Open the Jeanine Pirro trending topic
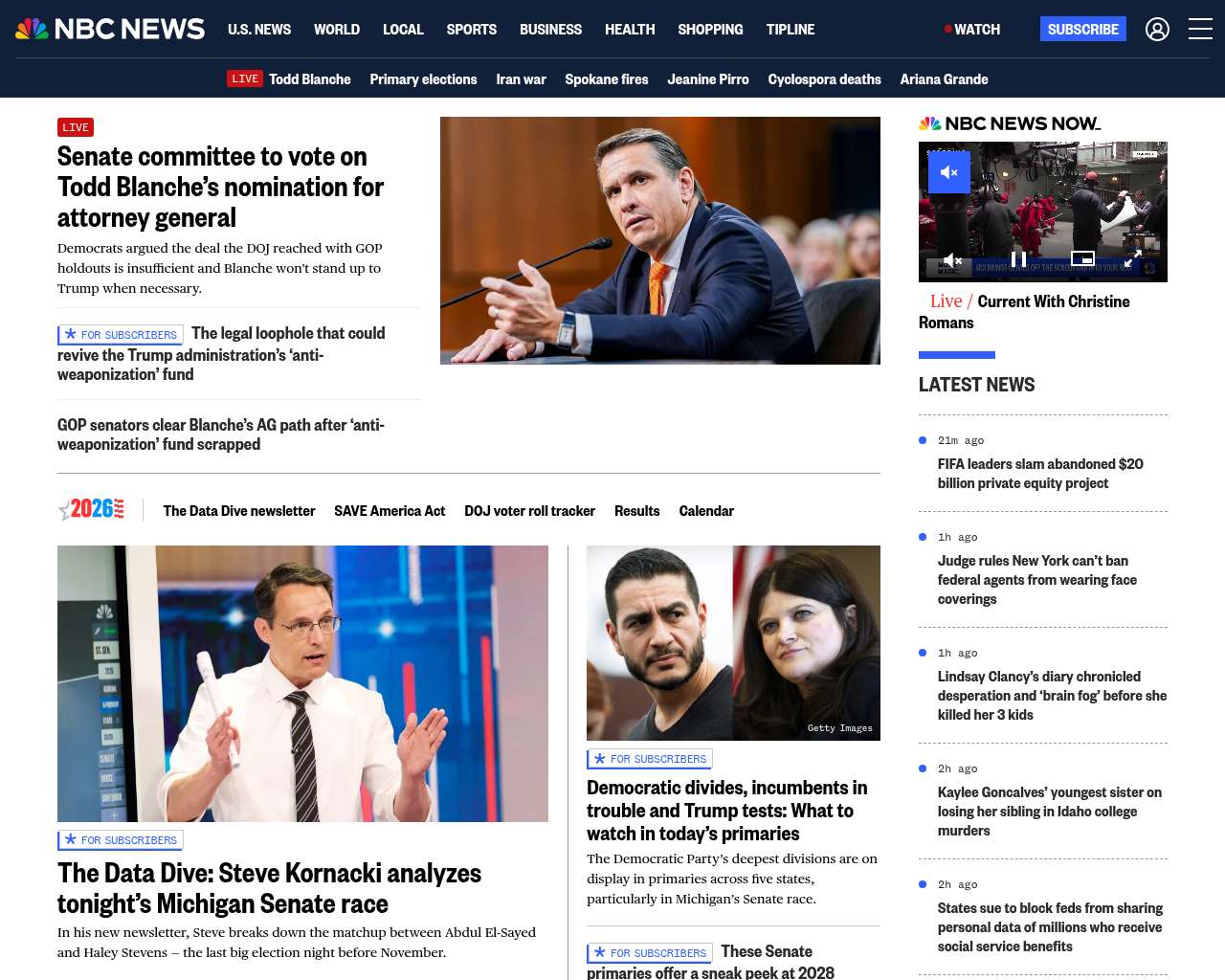 pos(708,79)
